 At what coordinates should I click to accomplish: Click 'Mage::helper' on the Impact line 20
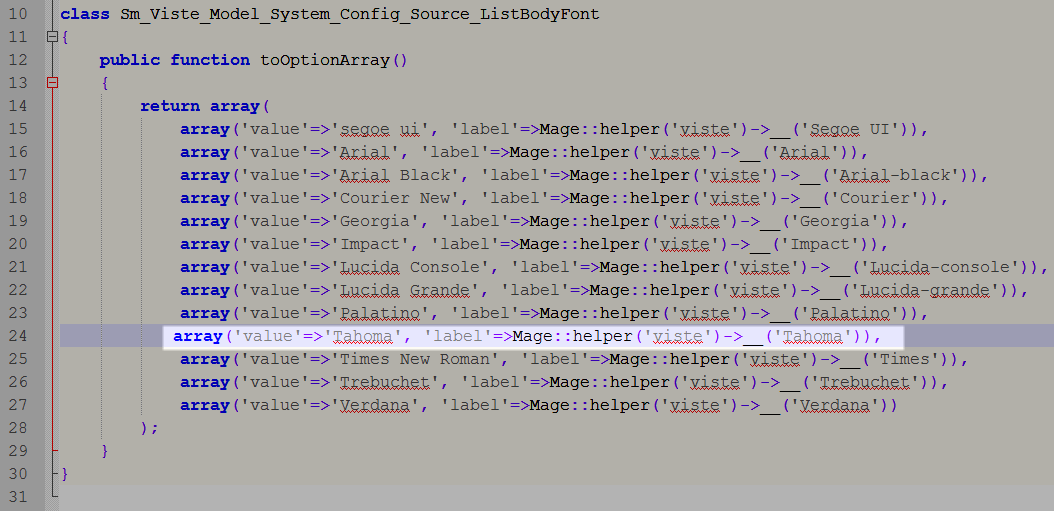pos(579,244)
